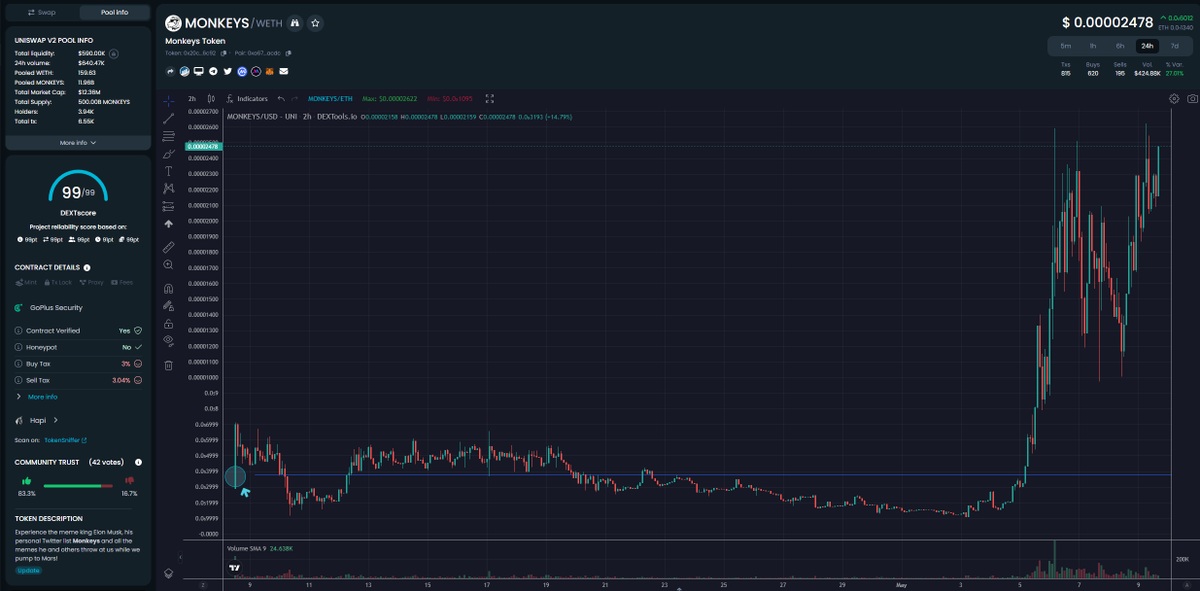1200x591 pixels.
Task: Share the pair with the arrow icon
Action: tap(170, 71)
